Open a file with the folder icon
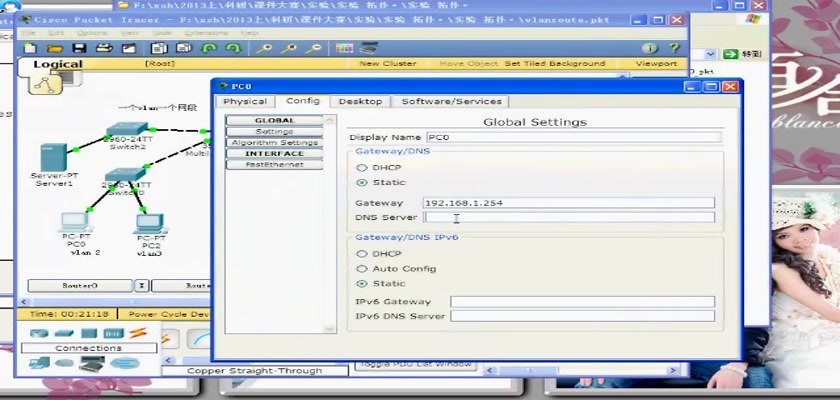Viewport: 840px width, 400px height. click(55, 49)
